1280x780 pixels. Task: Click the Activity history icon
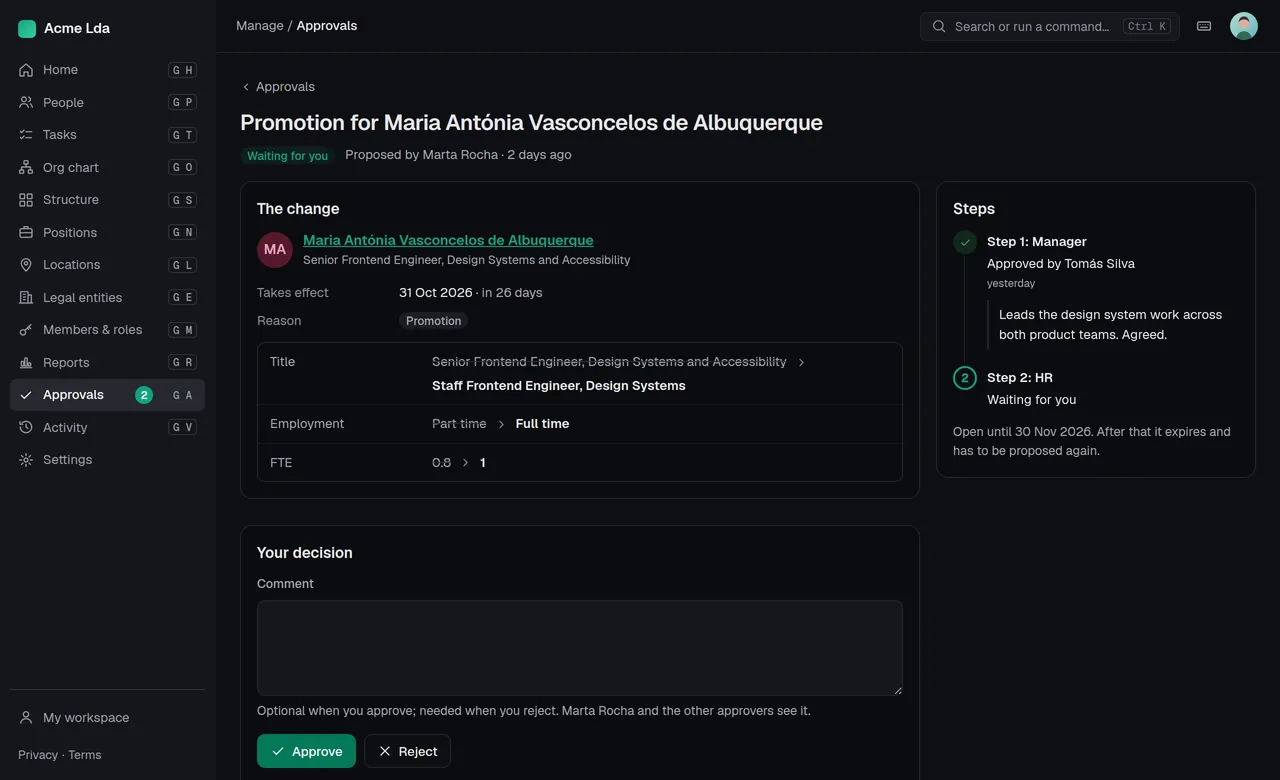[x=26, y=427]
